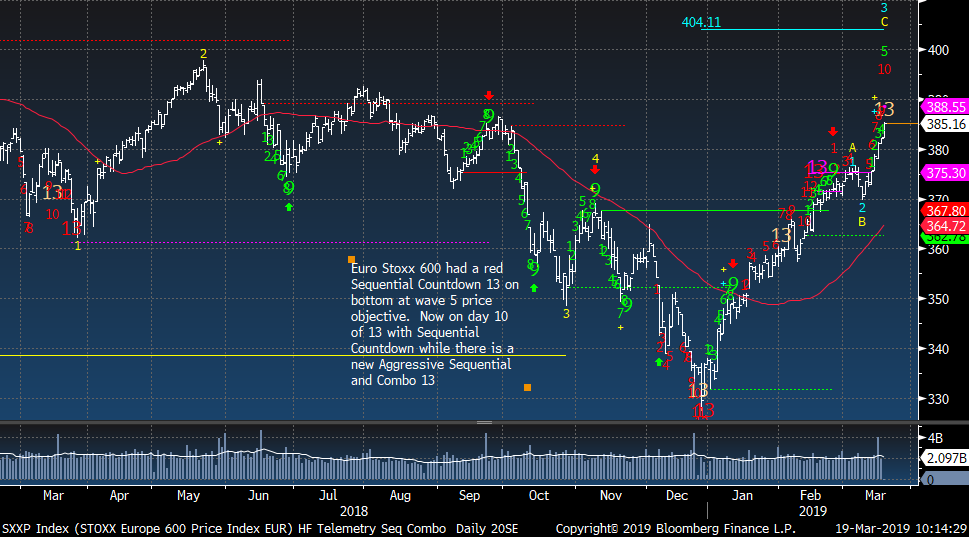Select the Euro Stoxx 600 annotation text
The height and width of the screenshot is (537, 969).
click(x=435, y=324)
